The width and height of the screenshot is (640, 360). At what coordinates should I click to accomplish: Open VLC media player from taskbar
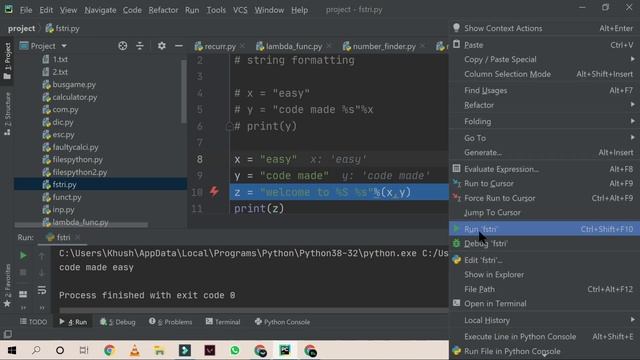coord(134,350)
